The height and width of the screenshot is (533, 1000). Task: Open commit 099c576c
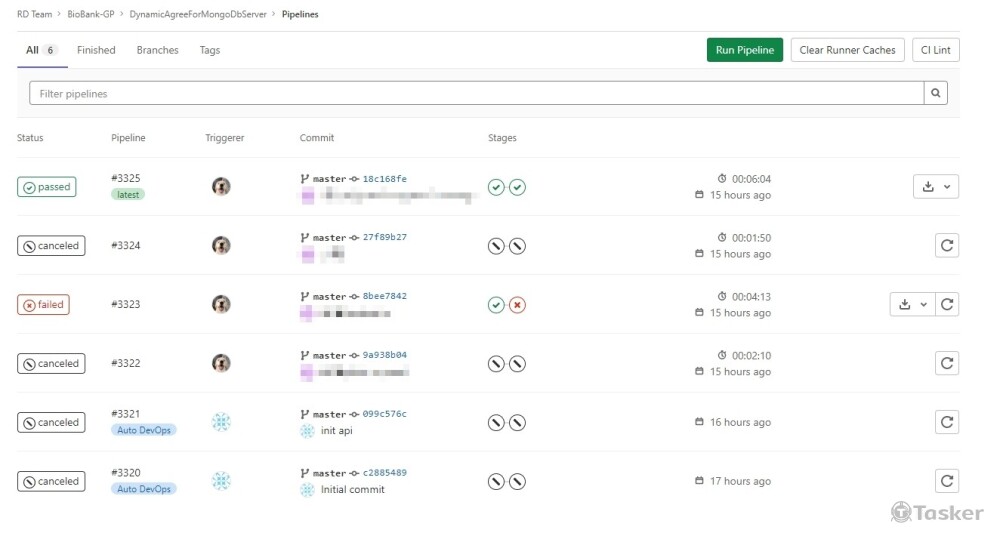[385, 414]
